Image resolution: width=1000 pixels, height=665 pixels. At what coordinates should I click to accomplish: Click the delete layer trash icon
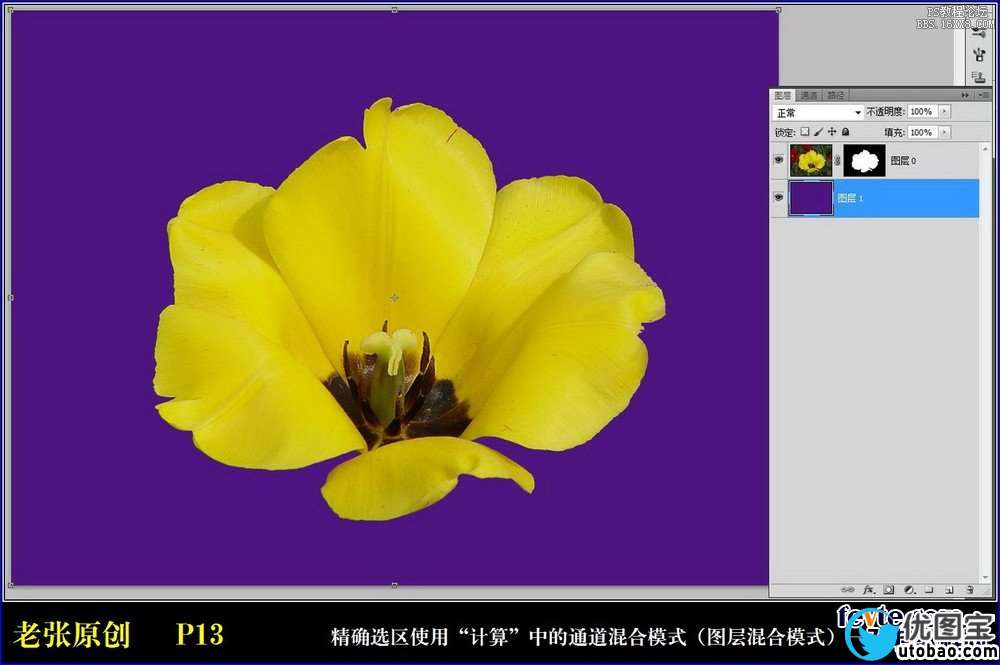pyautogui.click(x=969, y=590)
